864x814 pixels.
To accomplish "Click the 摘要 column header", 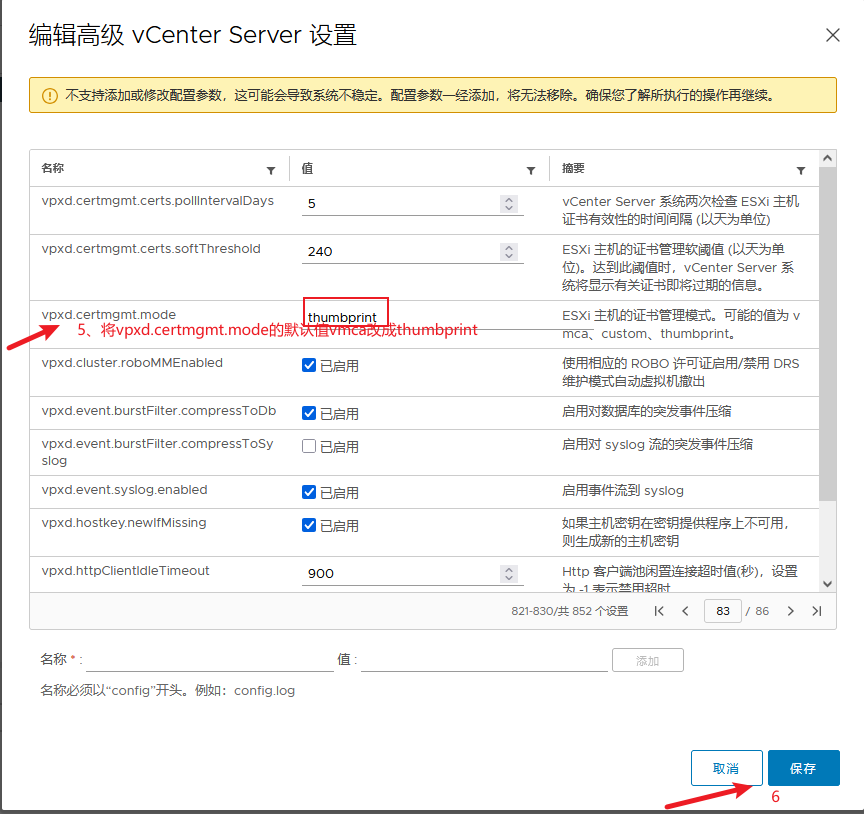I will [x=573, y=168].
